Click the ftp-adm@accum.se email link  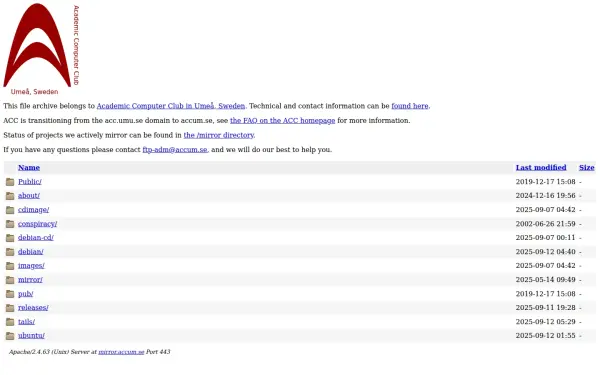point(175,150)
